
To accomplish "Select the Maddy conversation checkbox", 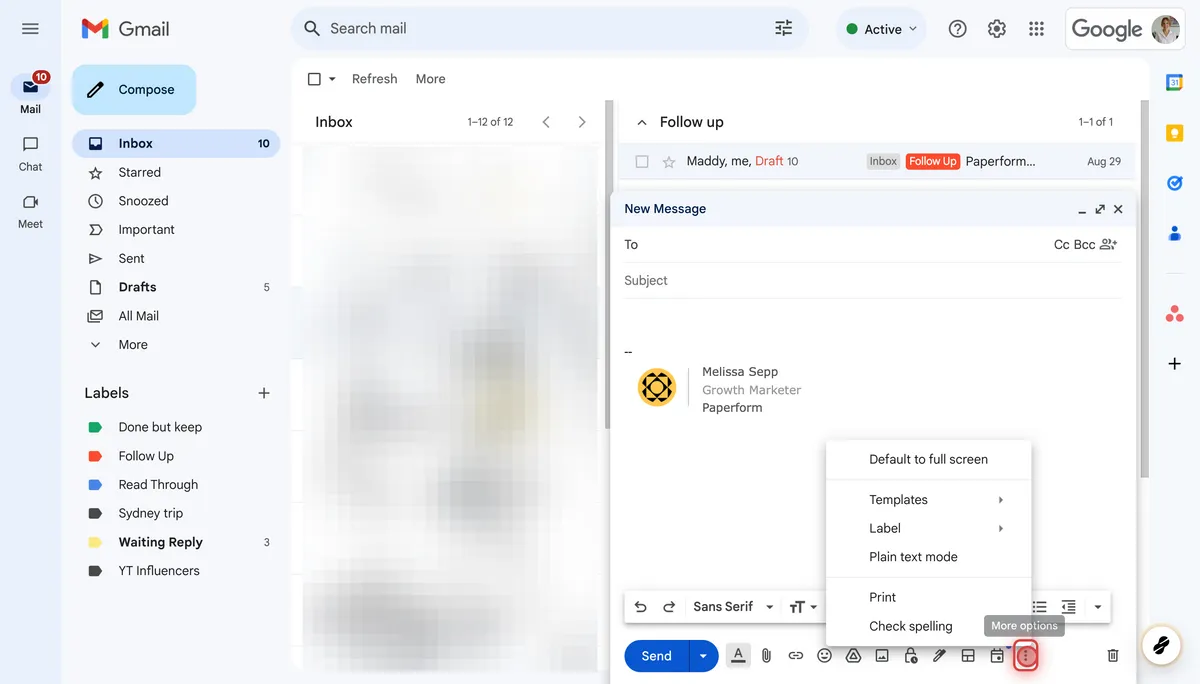I will (642, 161).
